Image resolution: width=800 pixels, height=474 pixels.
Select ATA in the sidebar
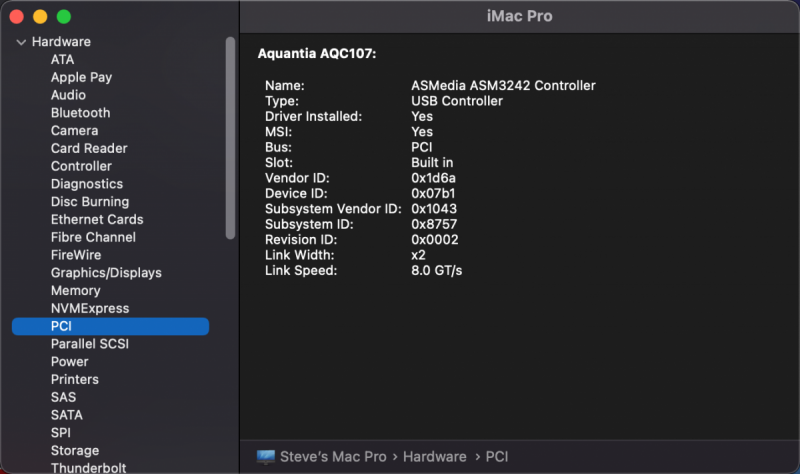(x=62, y=60)
